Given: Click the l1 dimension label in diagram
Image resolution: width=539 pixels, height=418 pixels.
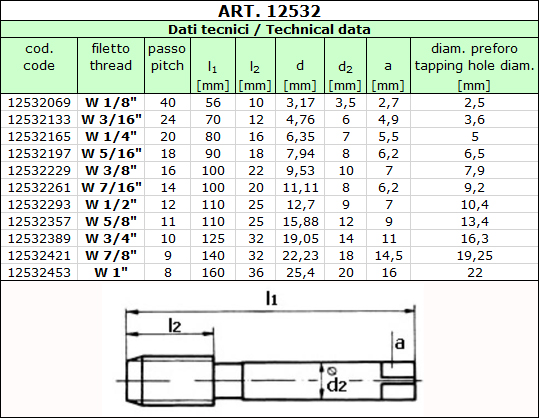Looking at the screenshot, I should click(272, 298).
